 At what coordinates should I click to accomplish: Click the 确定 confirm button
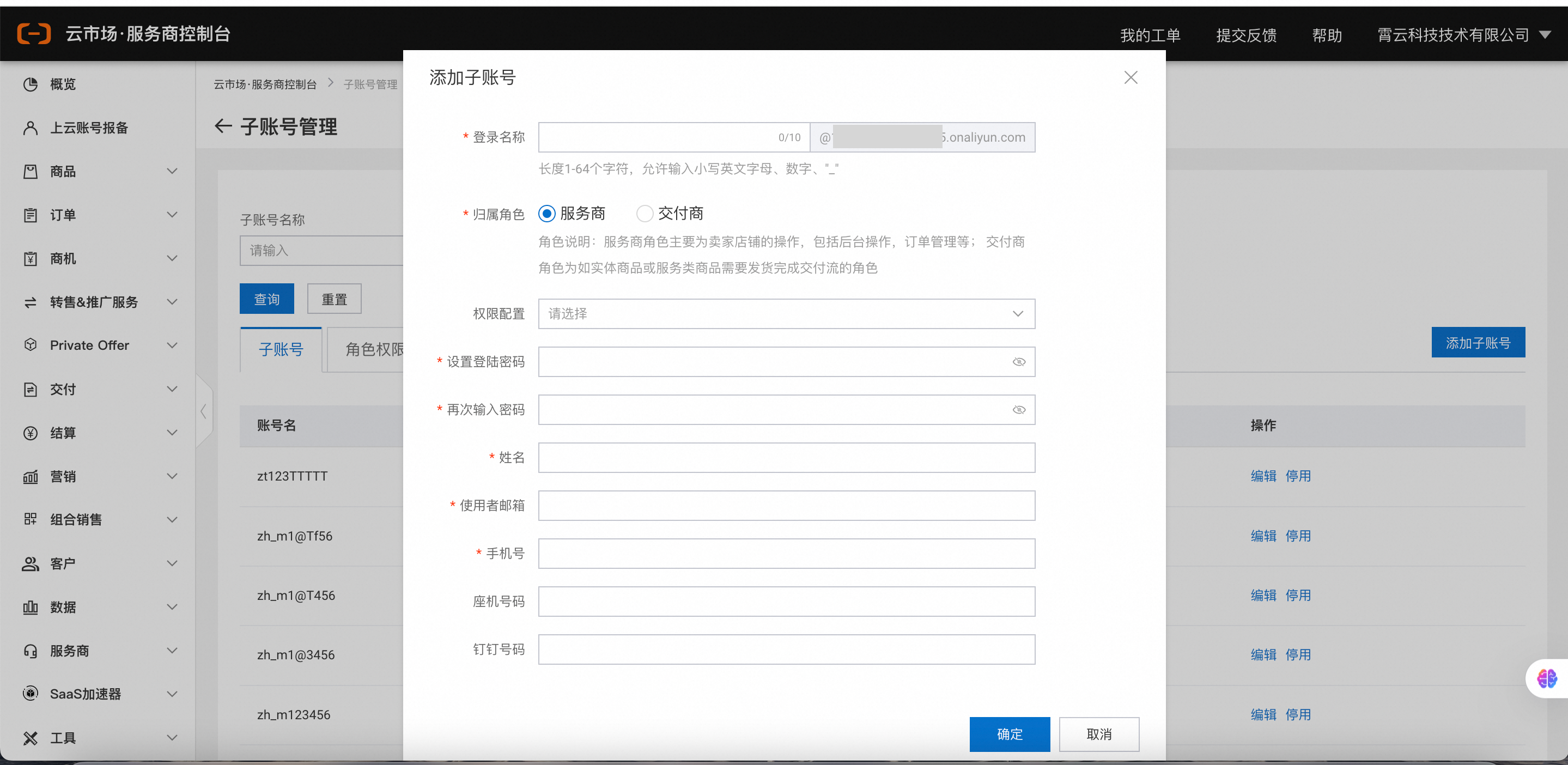tap(1009, 734)
